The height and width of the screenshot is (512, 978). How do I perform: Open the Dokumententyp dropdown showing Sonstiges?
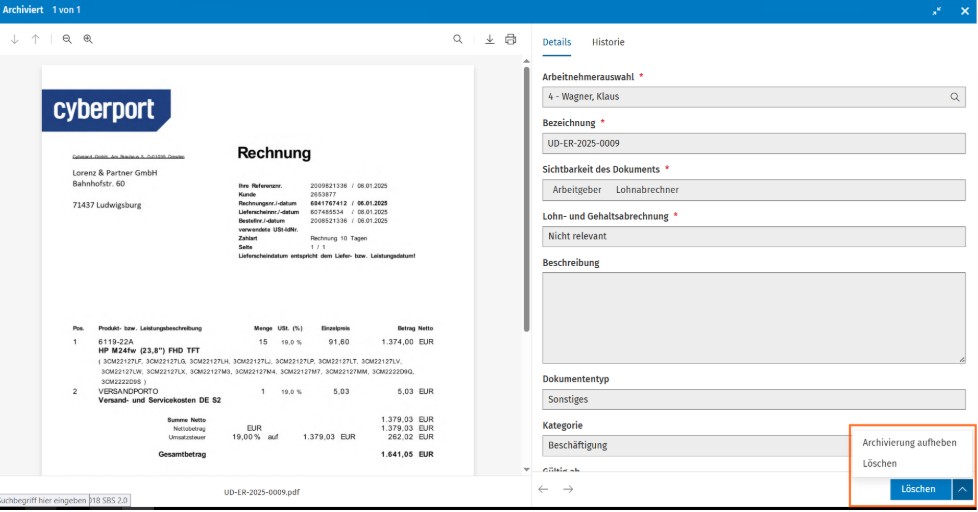click(753, 400)
